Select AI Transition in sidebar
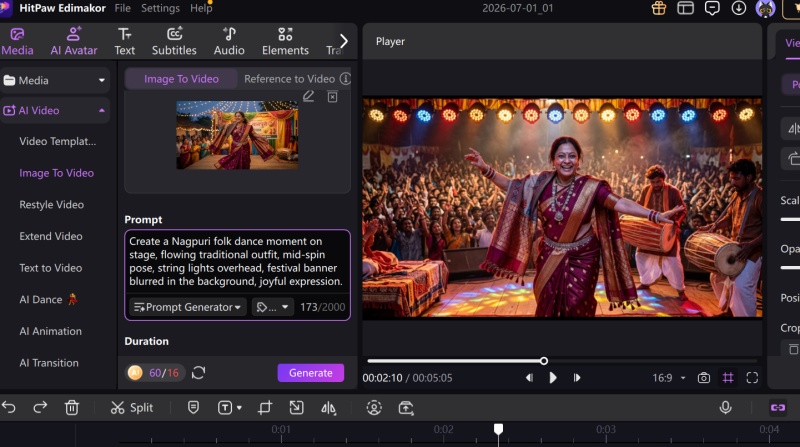Image resolution: width=800 pixels, height=447 pixels. [x=49, y=363]
